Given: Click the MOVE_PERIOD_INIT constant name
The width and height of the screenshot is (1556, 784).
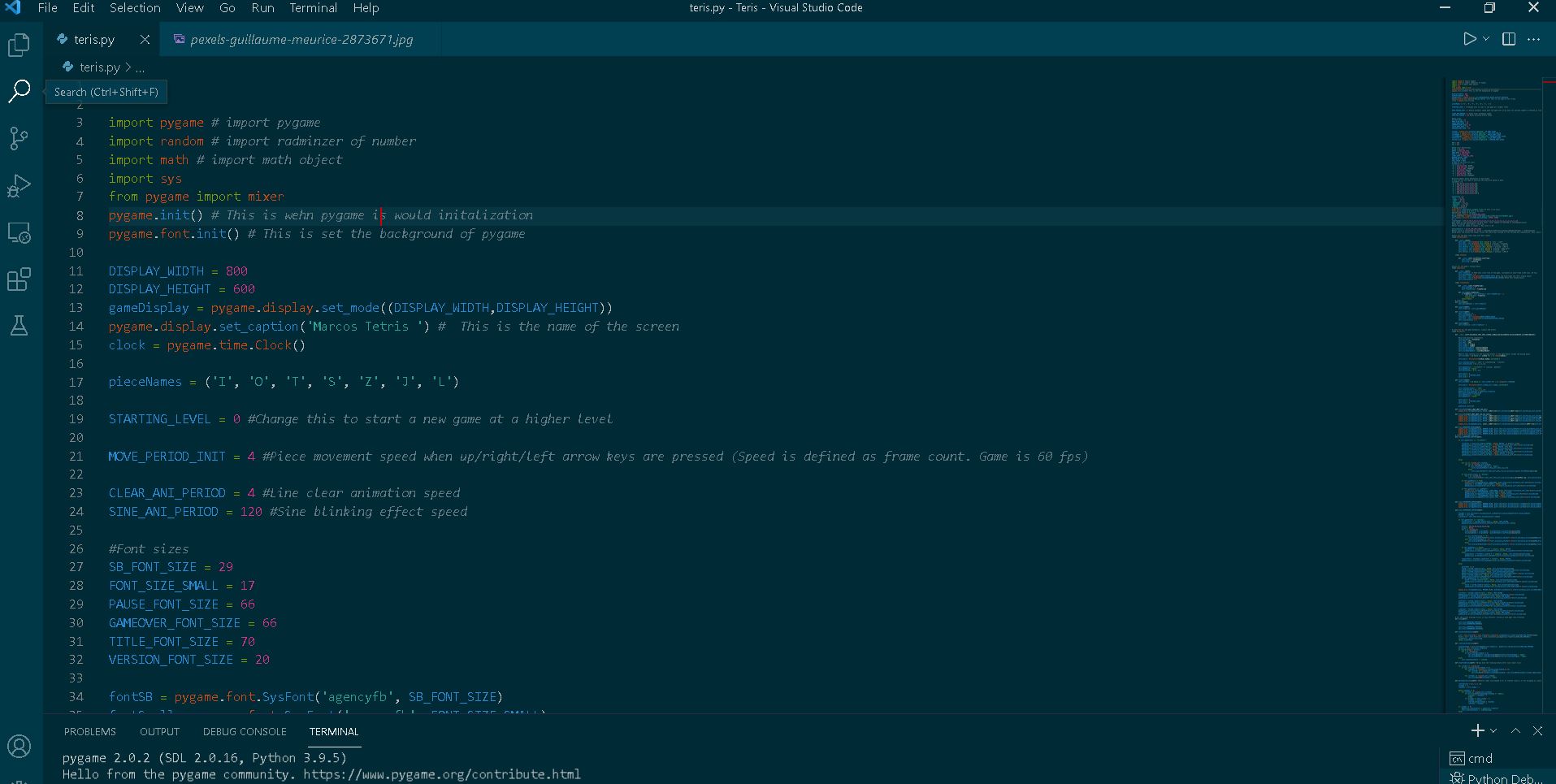Looking at the screenshot, I should [167, 457].
